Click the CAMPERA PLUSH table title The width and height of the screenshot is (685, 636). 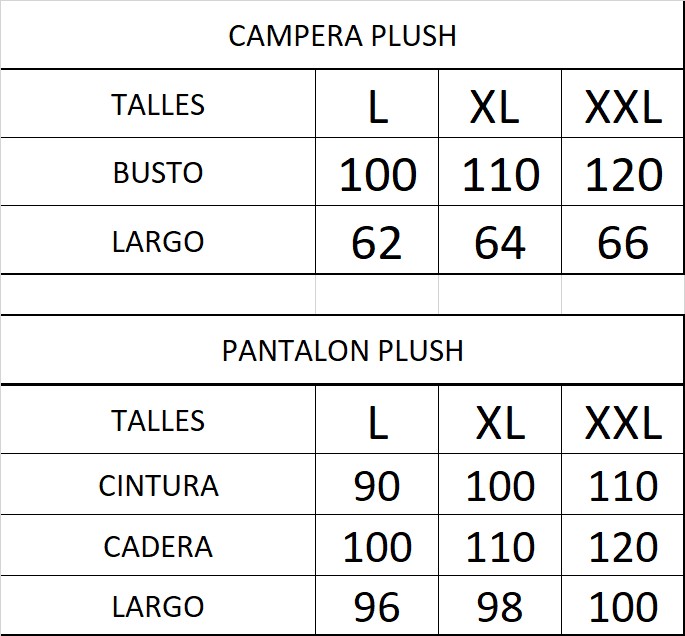tap(342, 36)
